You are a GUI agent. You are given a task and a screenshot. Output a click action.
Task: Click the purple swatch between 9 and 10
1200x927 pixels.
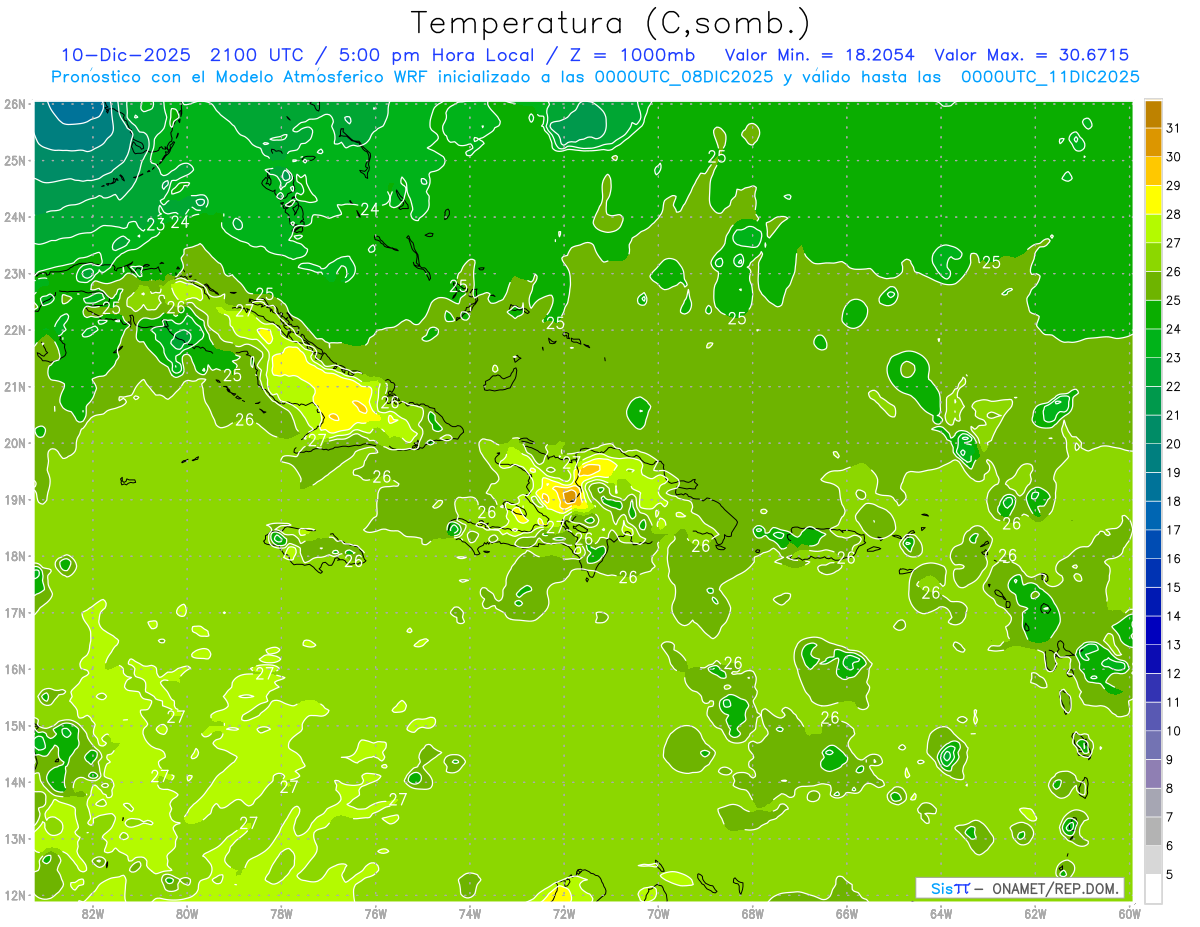point(1153,745)
